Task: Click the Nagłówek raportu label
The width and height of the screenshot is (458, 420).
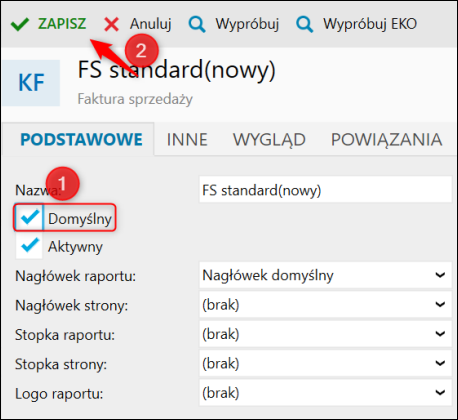Action: pos(76,276)
